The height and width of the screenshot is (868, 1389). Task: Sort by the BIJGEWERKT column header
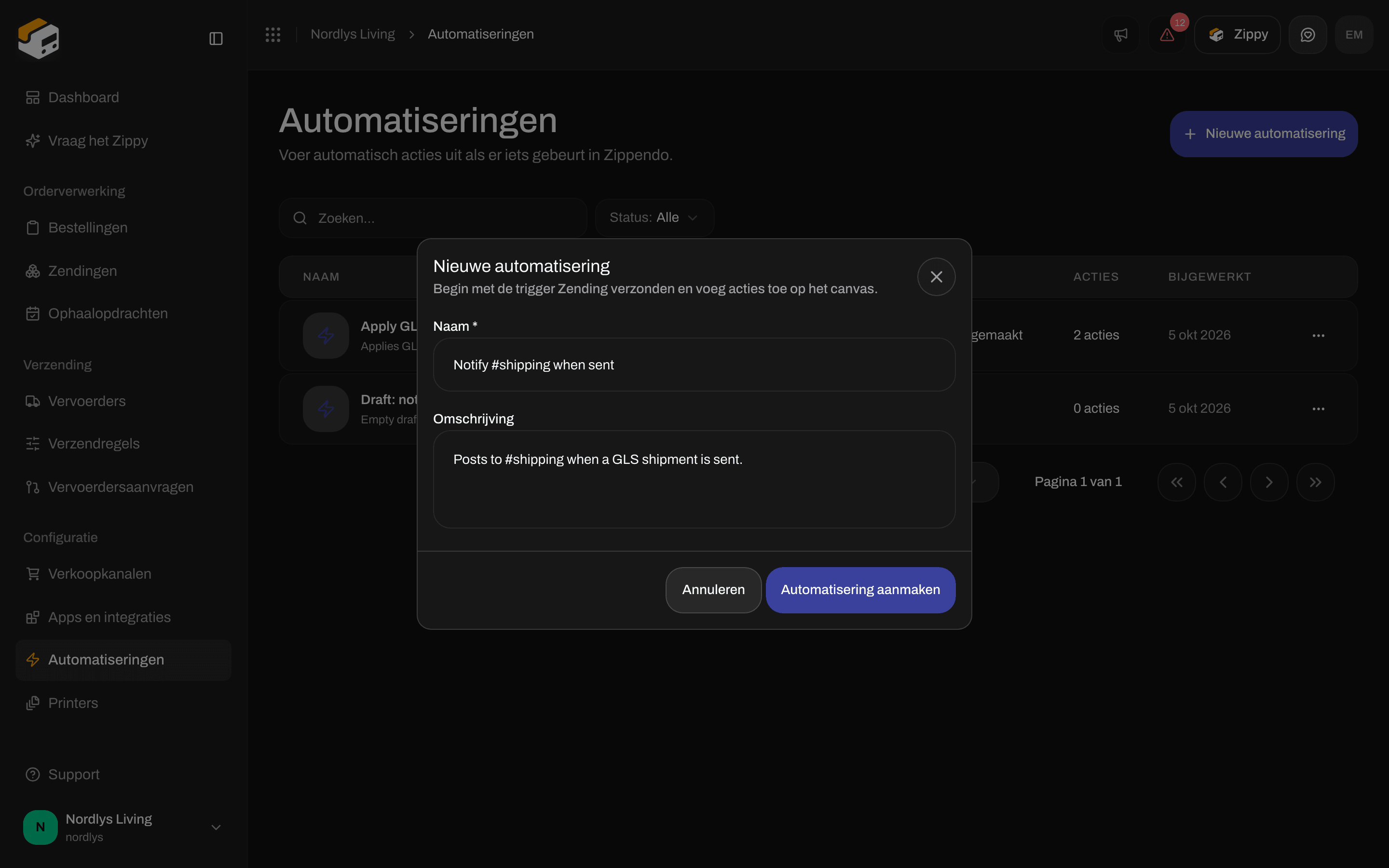1210,277
